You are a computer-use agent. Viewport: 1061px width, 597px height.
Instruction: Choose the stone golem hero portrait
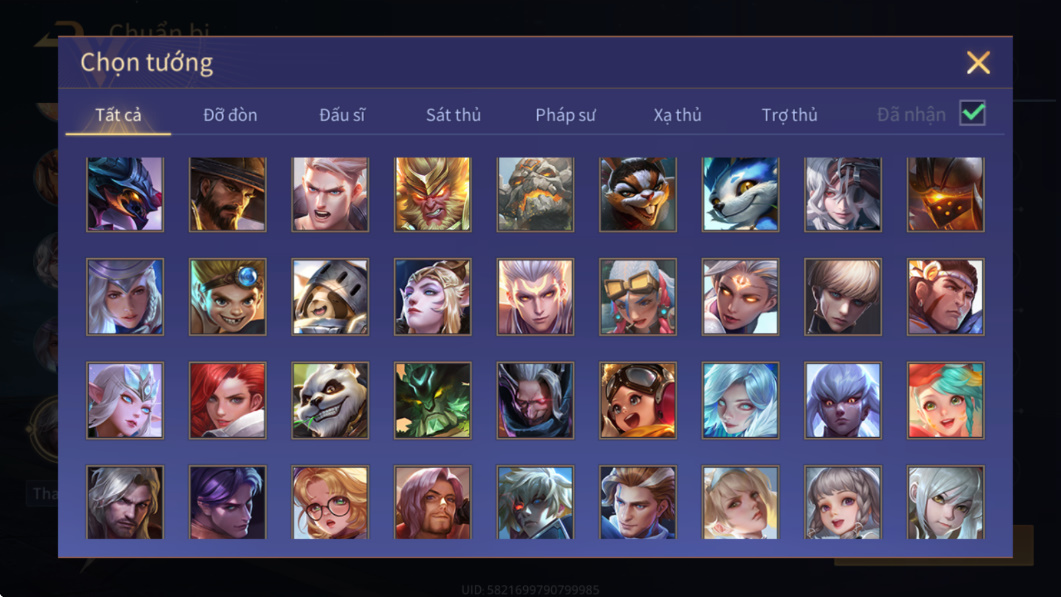coord(535,195)
